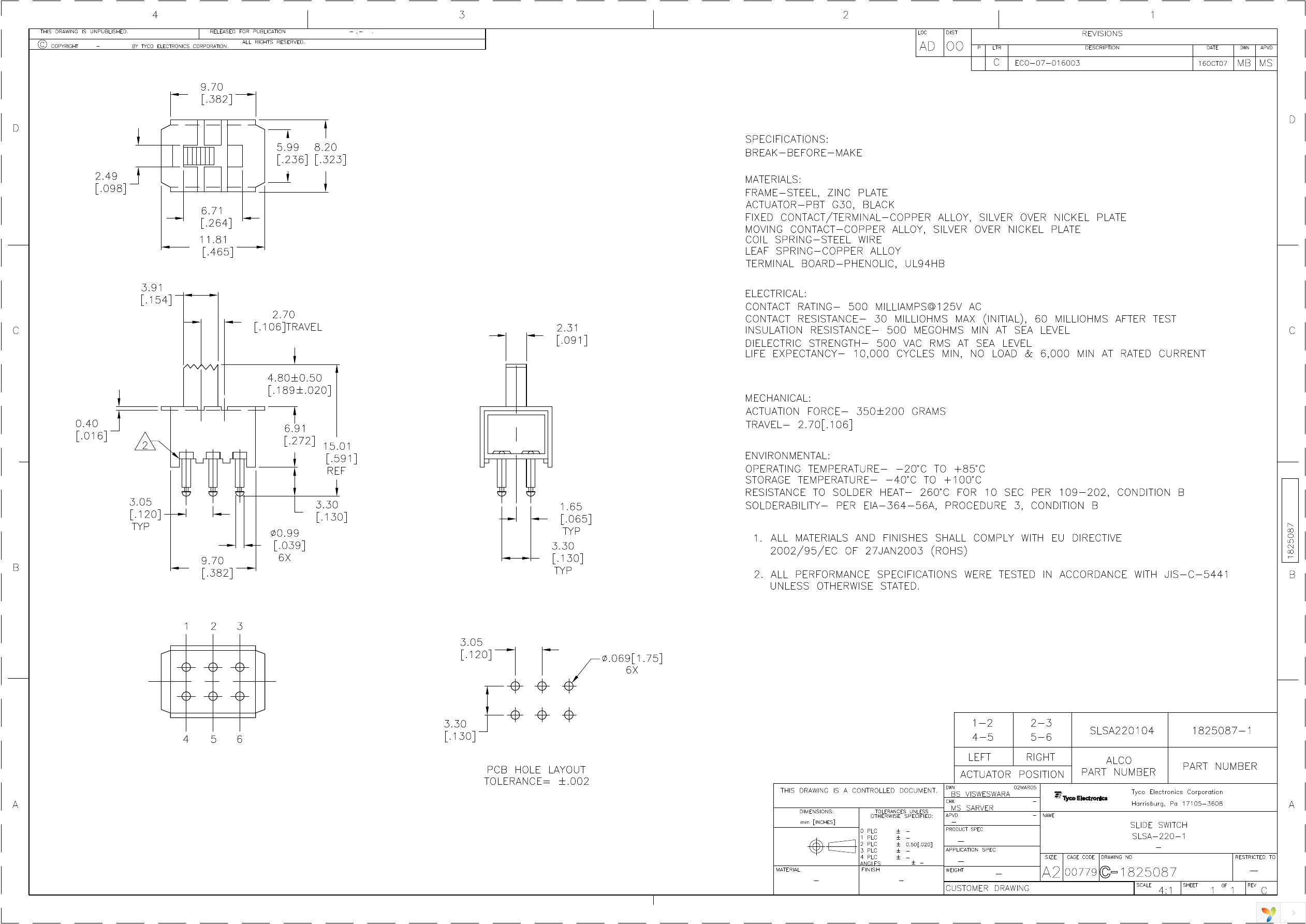This screenshot has width=1306, height=924.
Task: Select 'TOLERANCE= ±.002' text
Action: point(536,782)
